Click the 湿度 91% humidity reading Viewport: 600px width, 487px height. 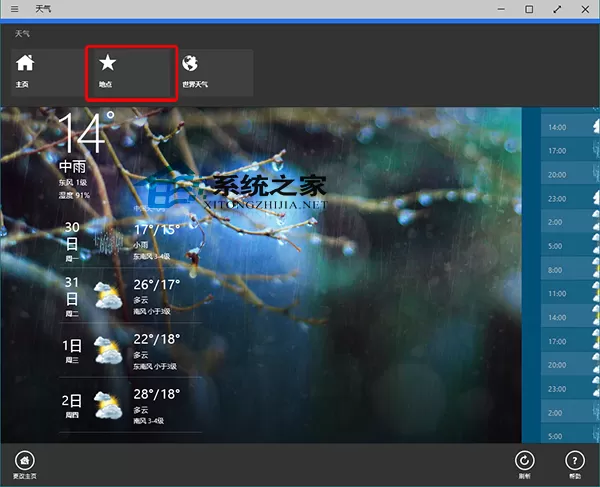[74, 195]
